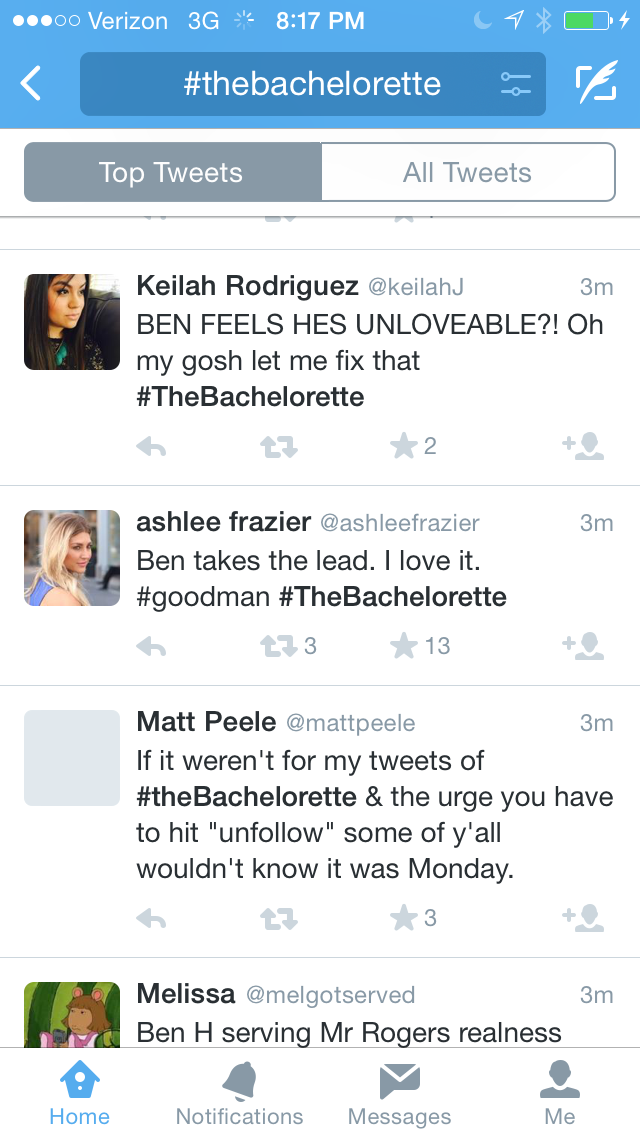The width and height of the screenshot is (640, 1136).
Task: Retweet ashlee frazier's tweet
Action: pos(279,647)
